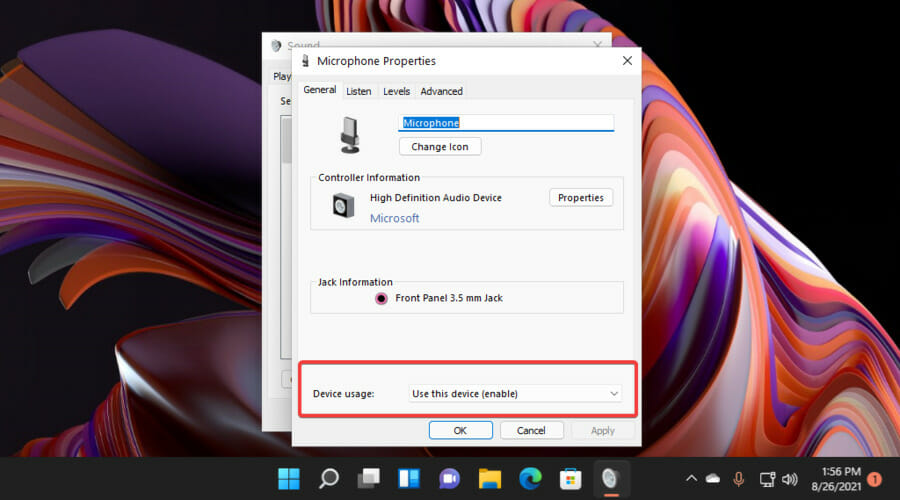Launch Microsoft Edge from the taskbar
The width and height of the screenshot is (900, 500).
pos(529,478)
